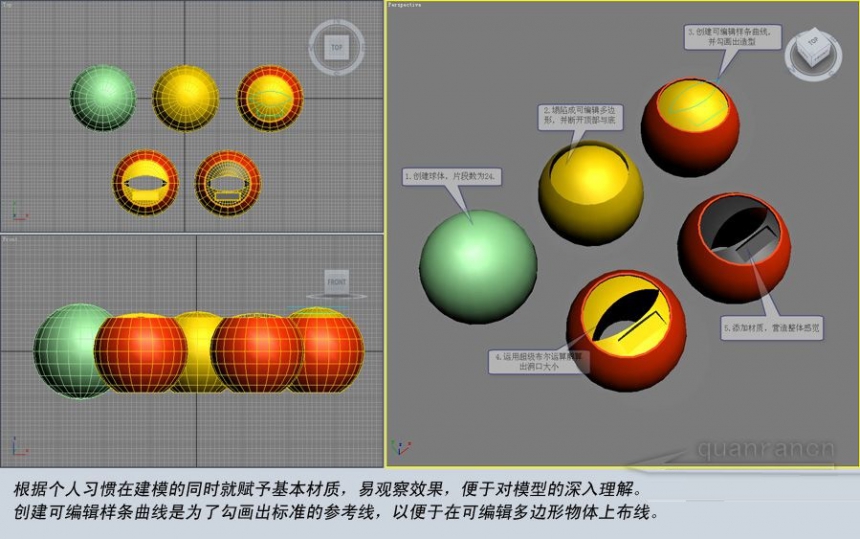Click caption line starting '根据个人习惯在建模'

(327, 489)
